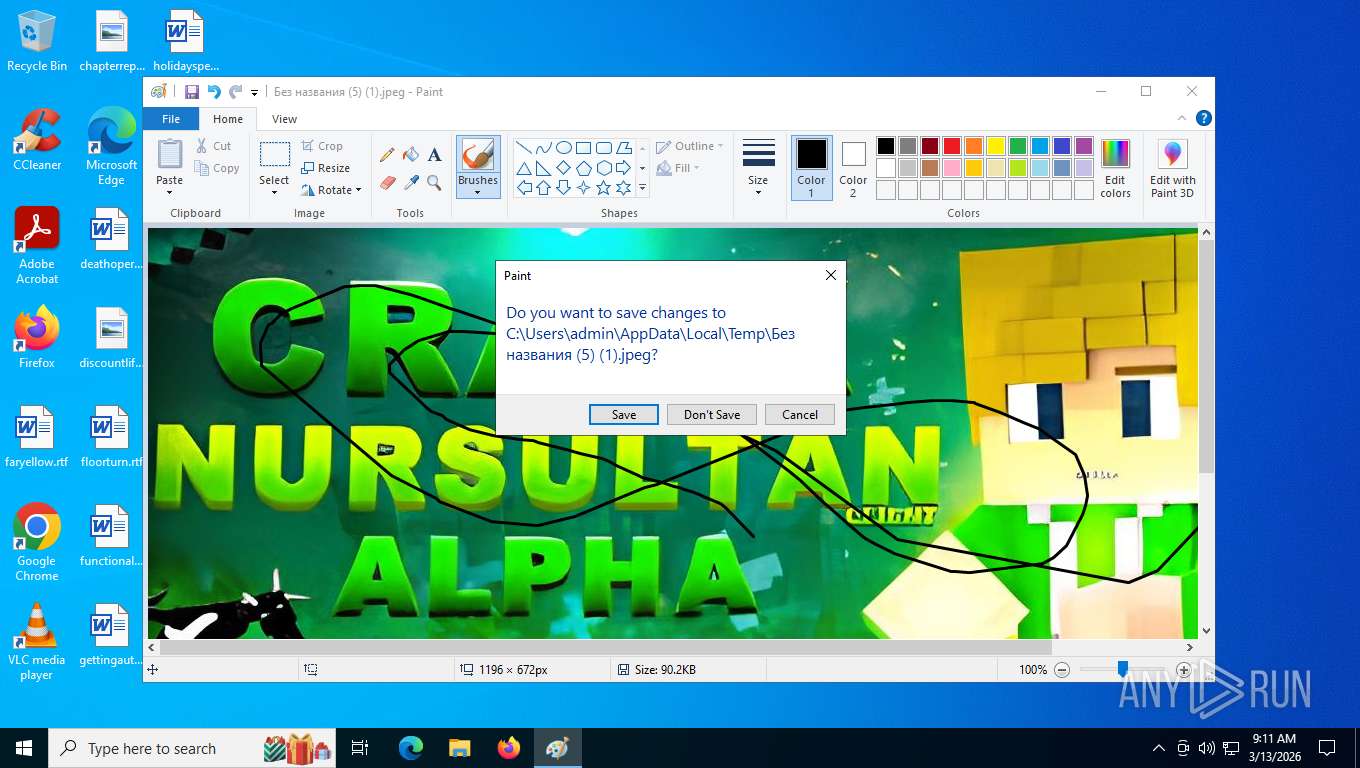Pick the Fill with color bucket tool
The width and height of the screenshot is (1360, 768).
(410, 154)
